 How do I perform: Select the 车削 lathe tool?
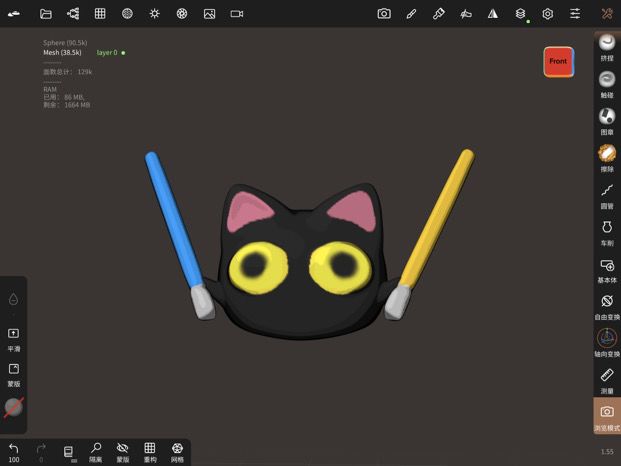point(607,233)
